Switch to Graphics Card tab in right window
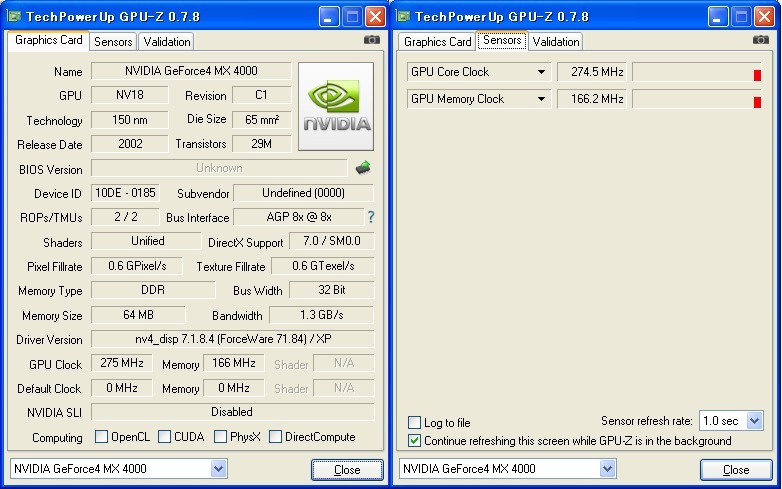 (437, 42)
